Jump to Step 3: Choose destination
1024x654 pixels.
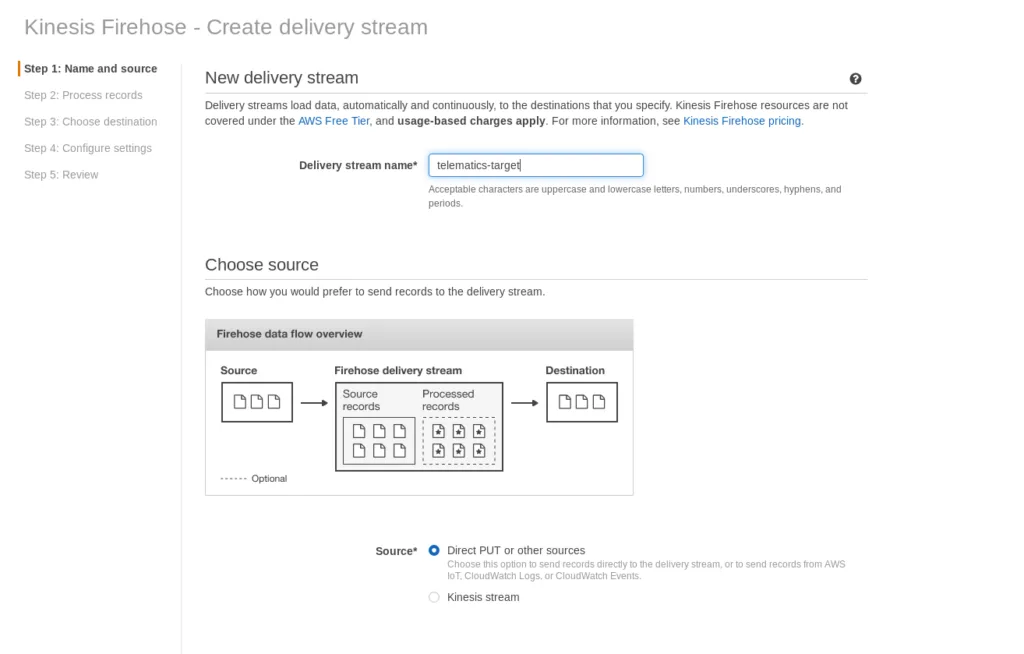(x=90, y=122)
